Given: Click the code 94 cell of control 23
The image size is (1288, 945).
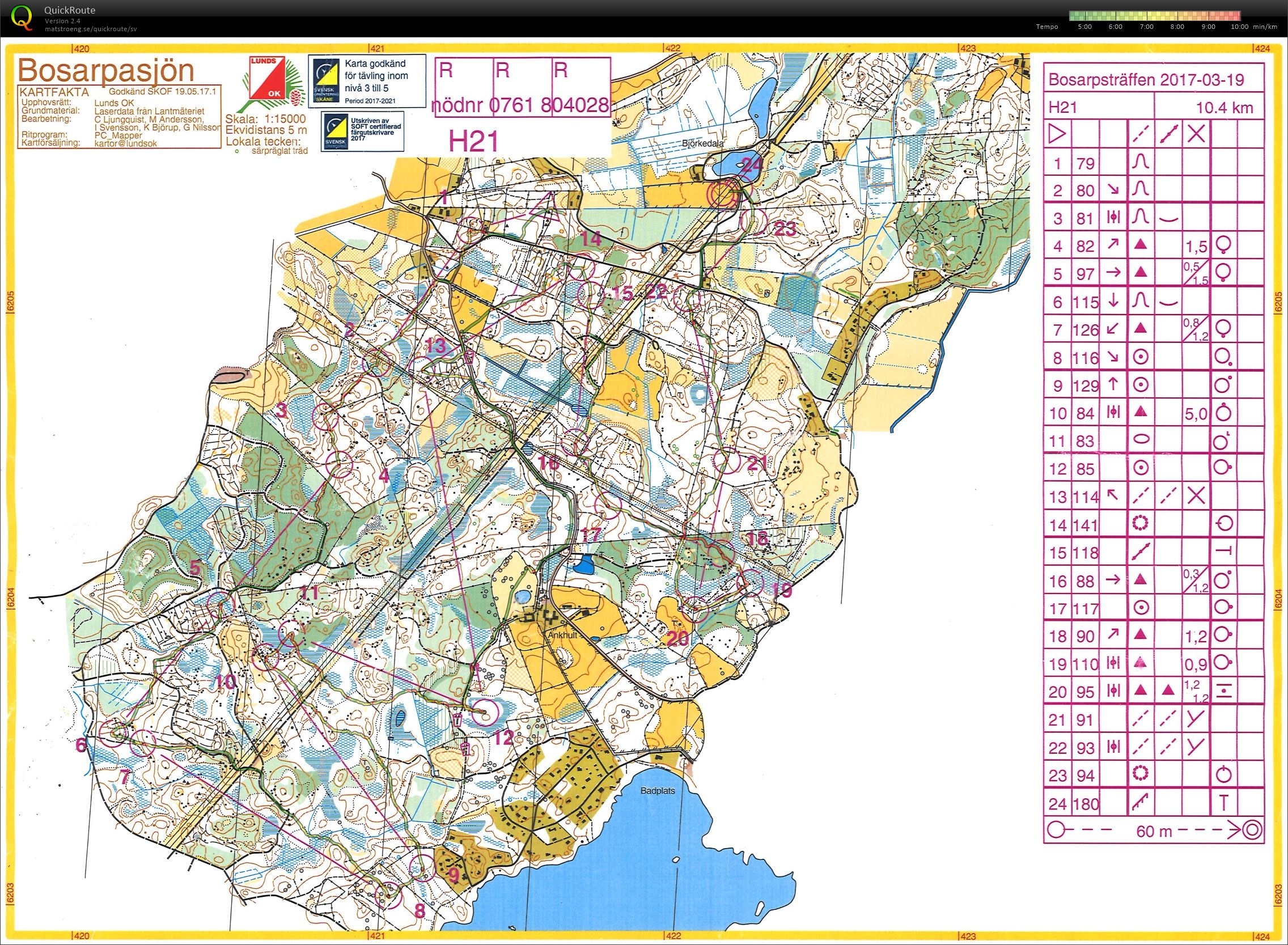Looking at the screenshot, I should tap(1086, 776).
